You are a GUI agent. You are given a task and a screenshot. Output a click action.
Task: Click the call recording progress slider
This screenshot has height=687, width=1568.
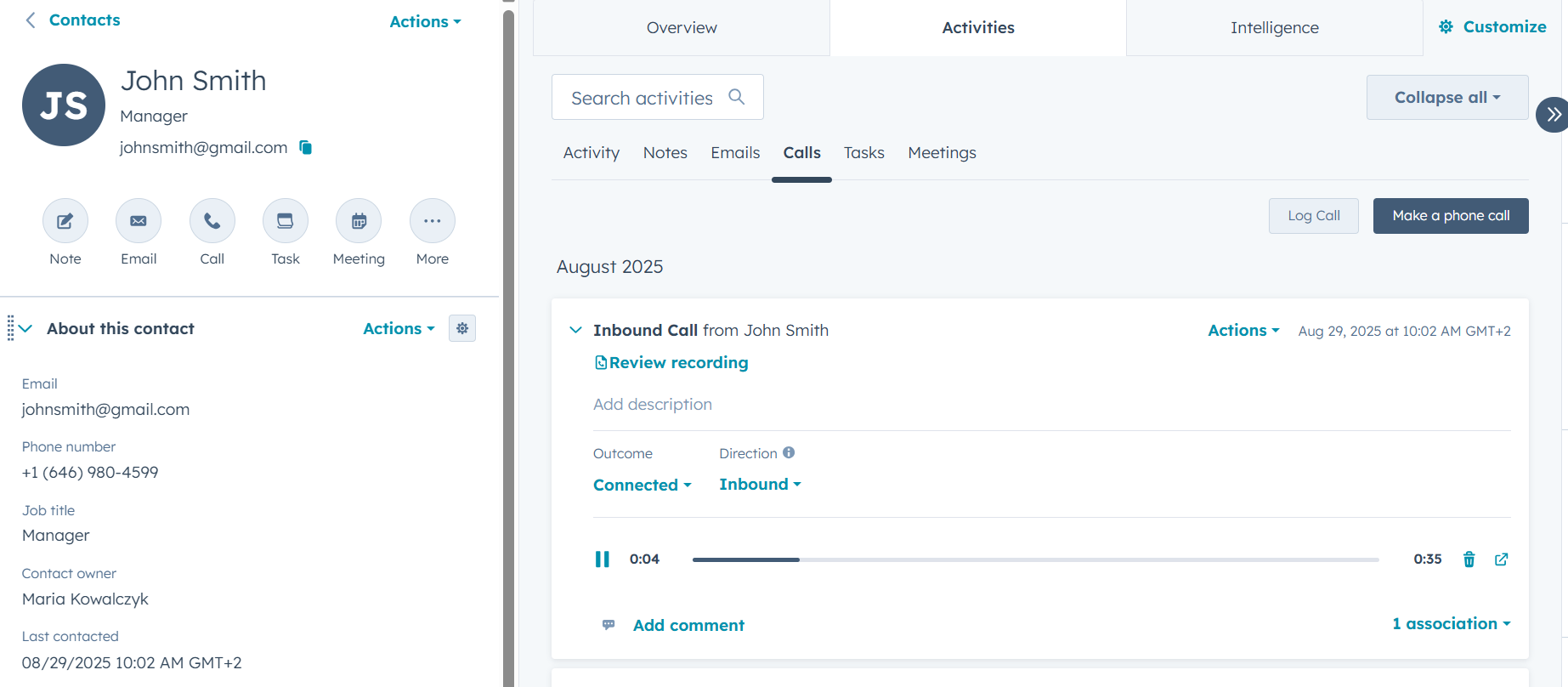pyautogui.click(x=1035, y=559)
